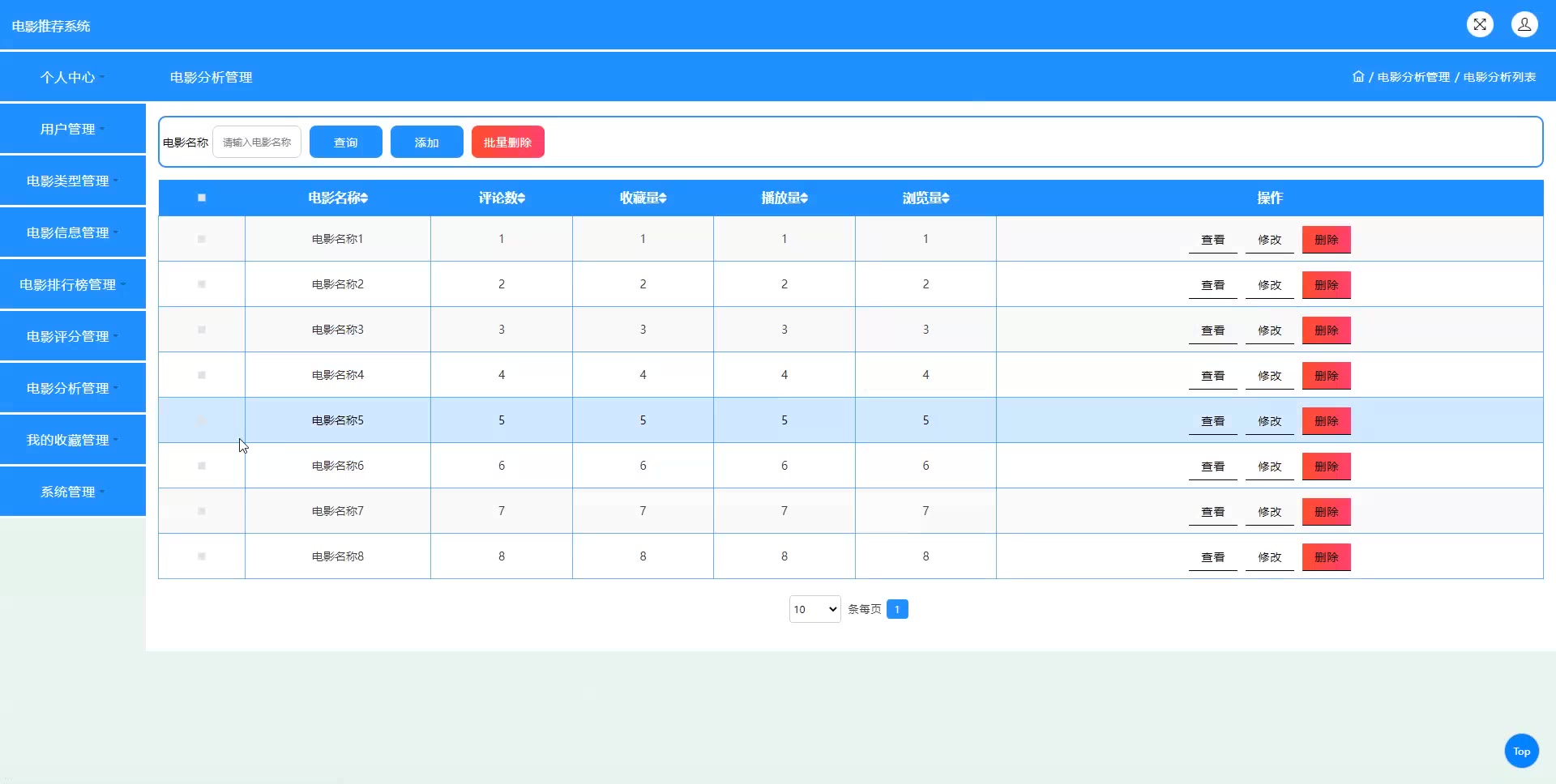1556x784 pixels.
Task: Focus the 请输入电影名称 search field
Action: (x=257, y=142)
